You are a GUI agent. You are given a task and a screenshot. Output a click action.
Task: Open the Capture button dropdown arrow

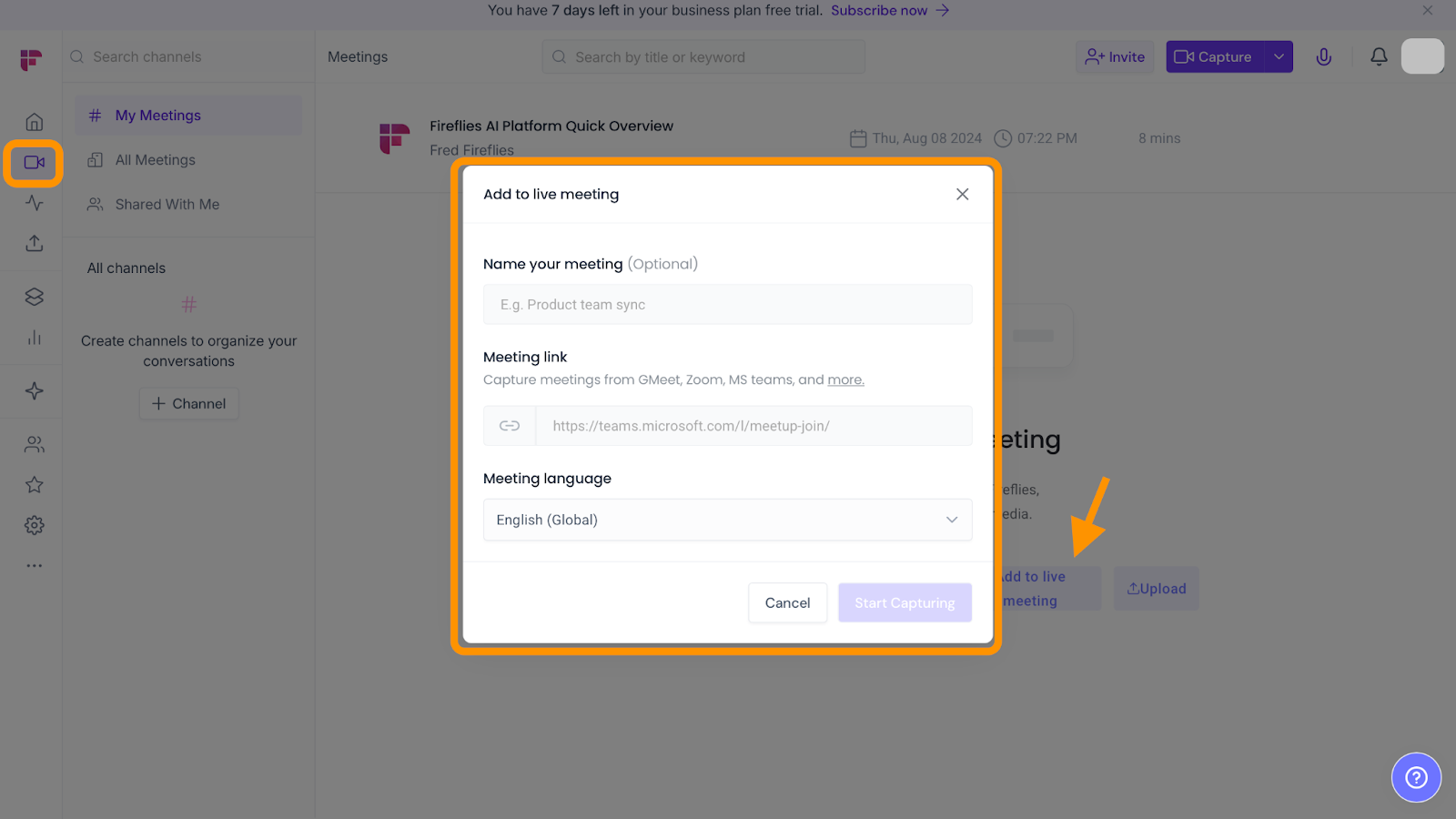click(x=1279, y=56)
